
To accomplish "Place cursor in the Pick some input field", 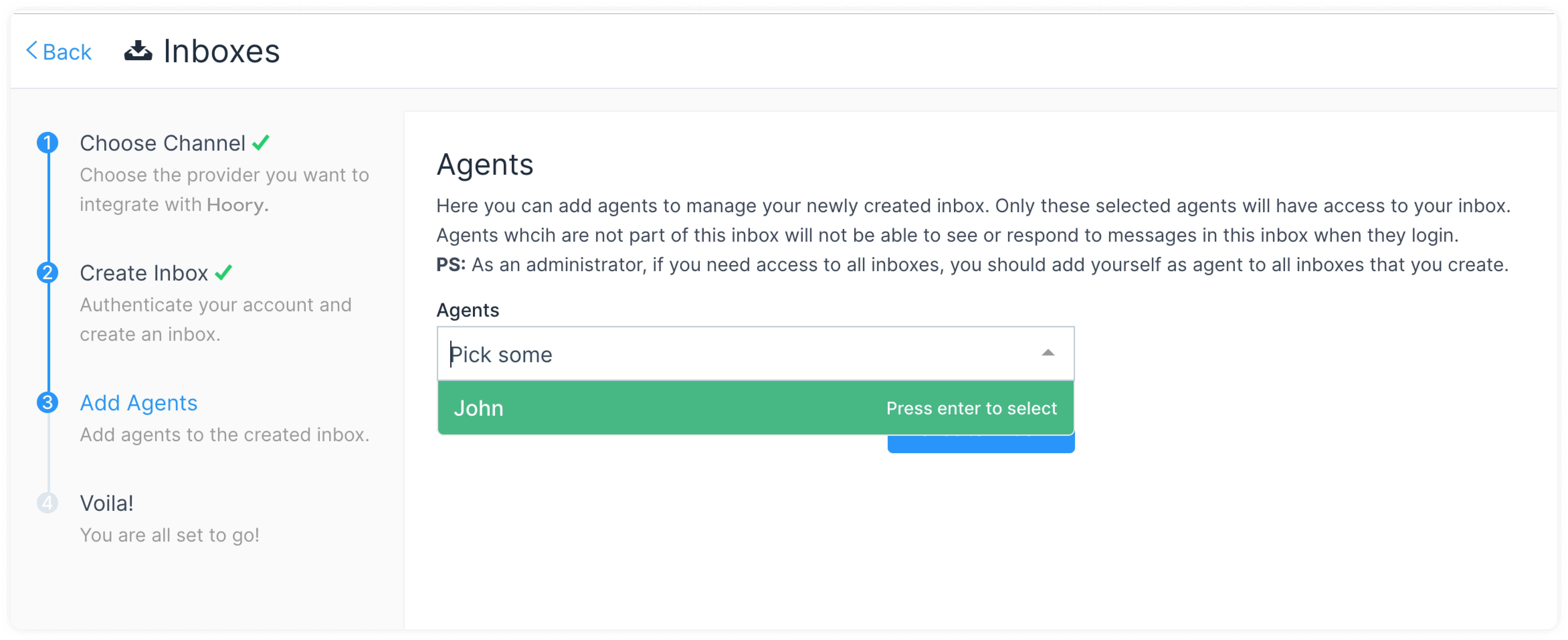I will [x=548, y=354].
